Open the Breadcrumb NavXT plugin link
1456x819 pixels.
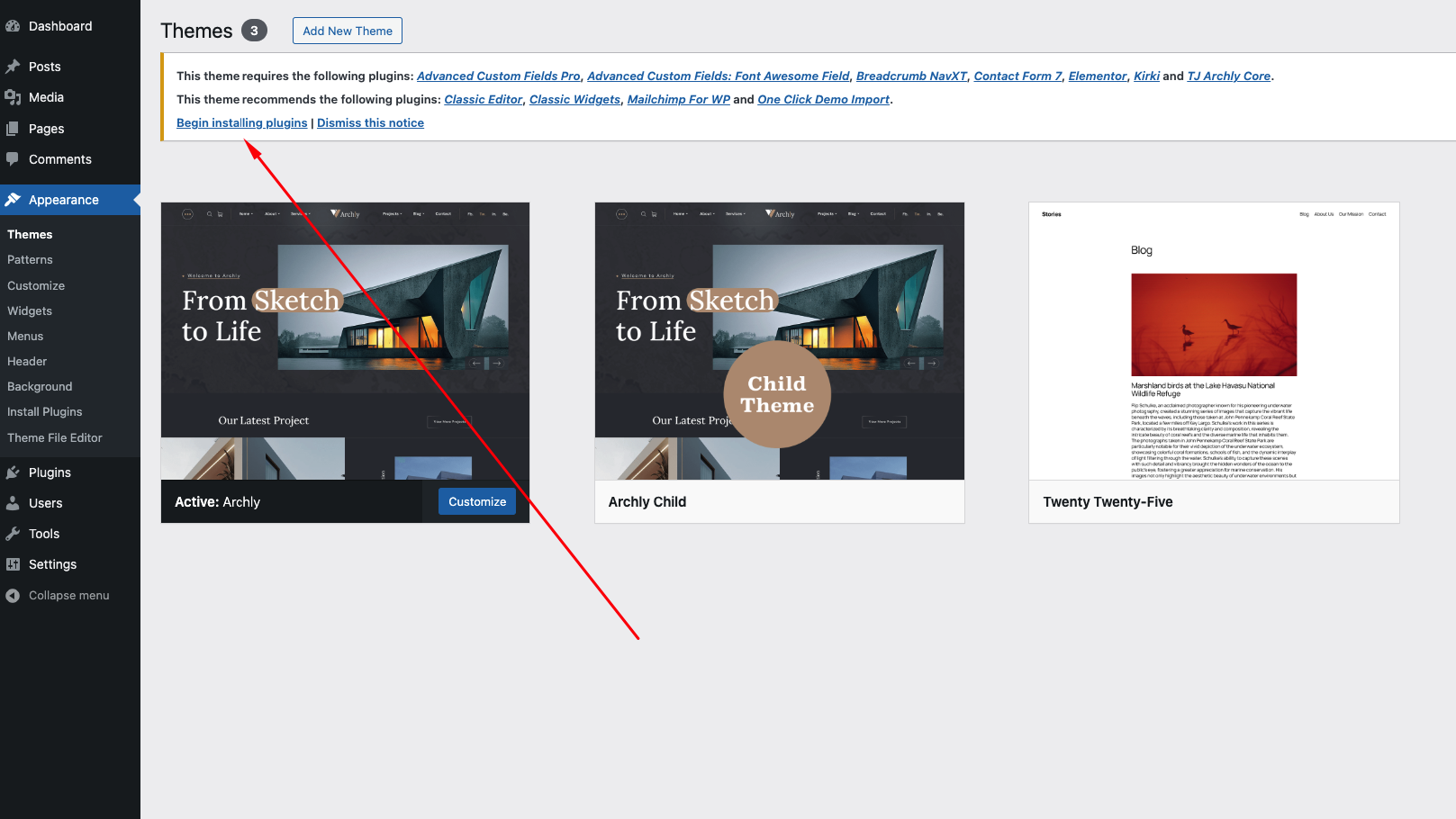coord(911,76)
